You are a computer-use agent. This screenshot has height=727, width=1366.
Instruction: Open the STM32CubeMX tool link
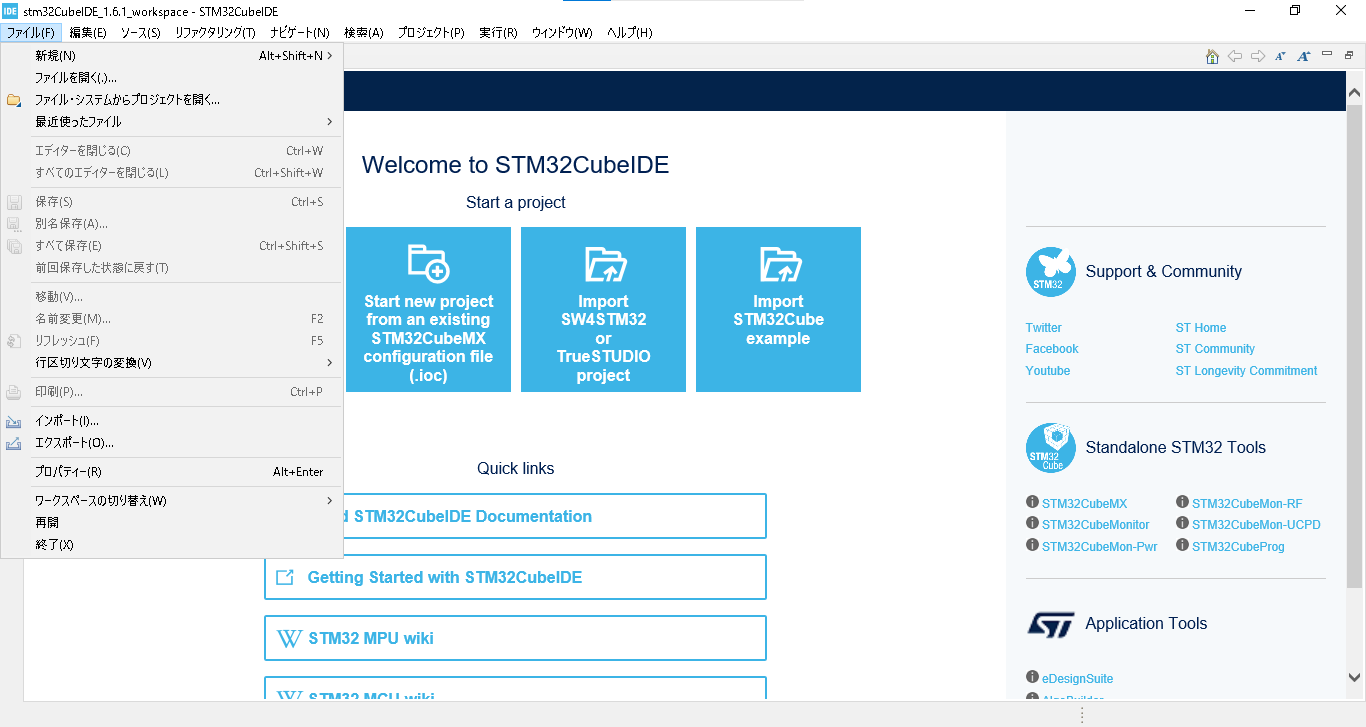pyautogui.click(x=1084, y=504)
